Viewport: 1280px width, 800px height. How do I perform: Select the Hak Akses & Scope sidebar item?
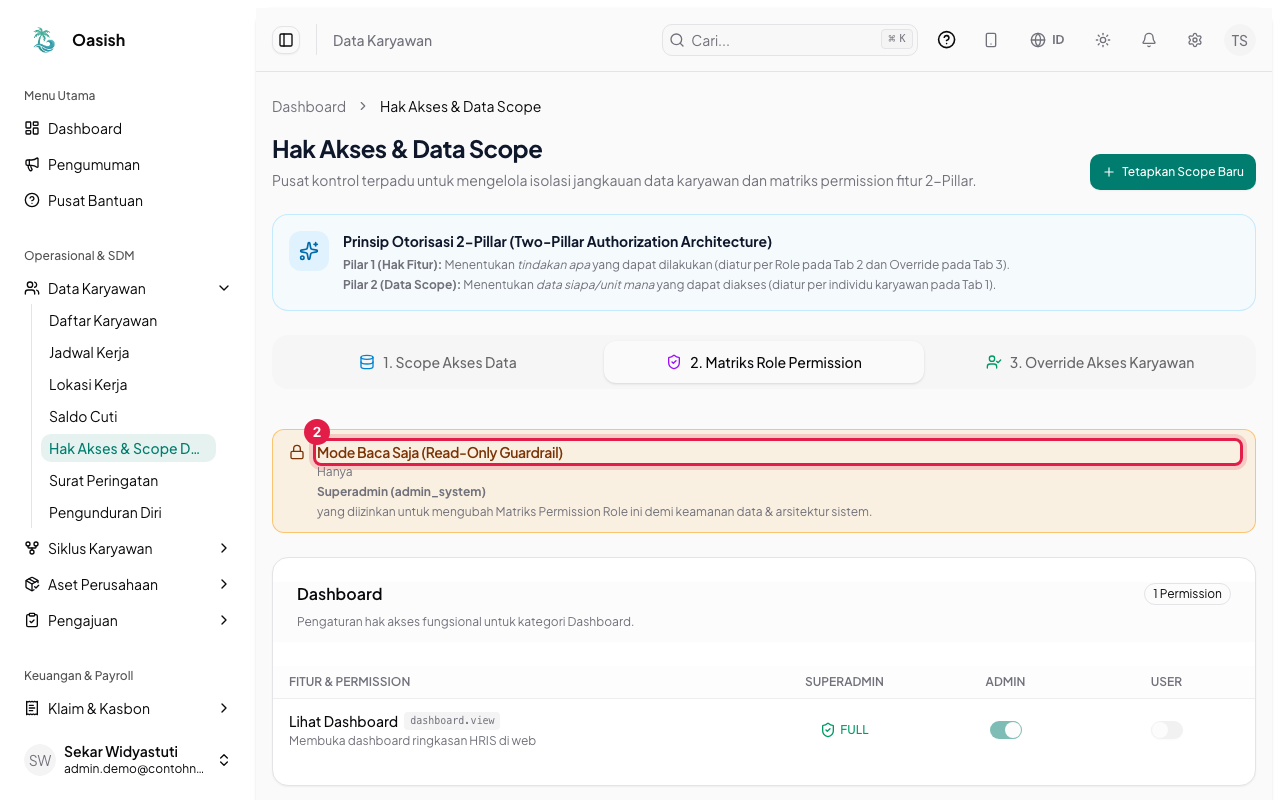(128, 449)
